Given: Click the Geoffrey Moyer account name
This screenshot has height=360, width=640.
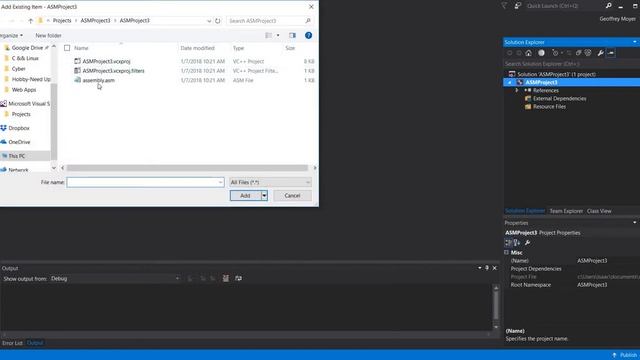Looking at the screenshot, I should point(617,19).
